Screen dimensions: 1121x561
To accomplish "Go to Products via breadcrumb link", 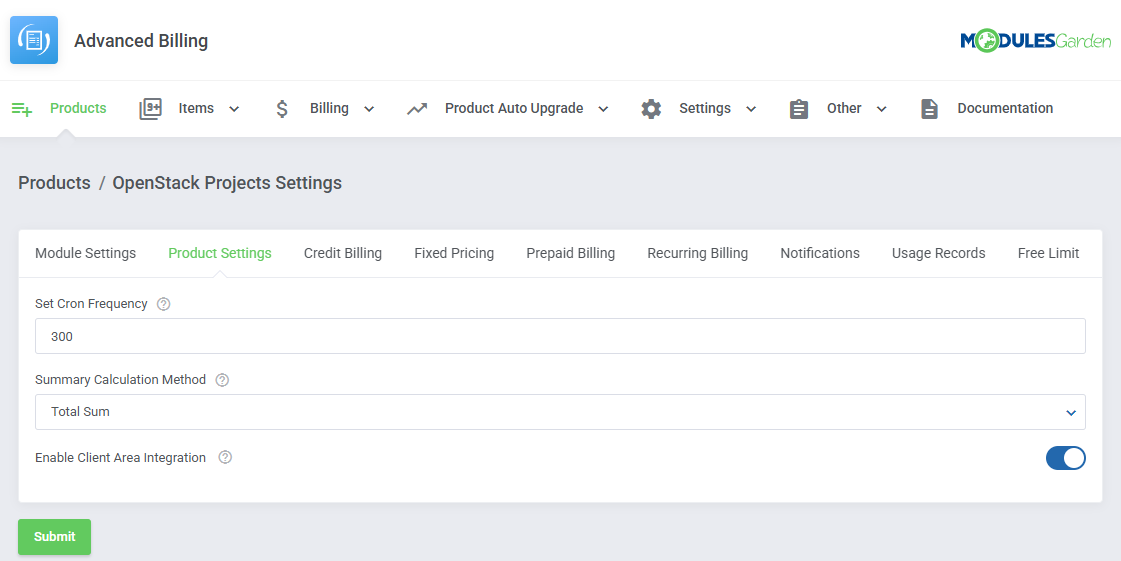I will coord(54,183).
